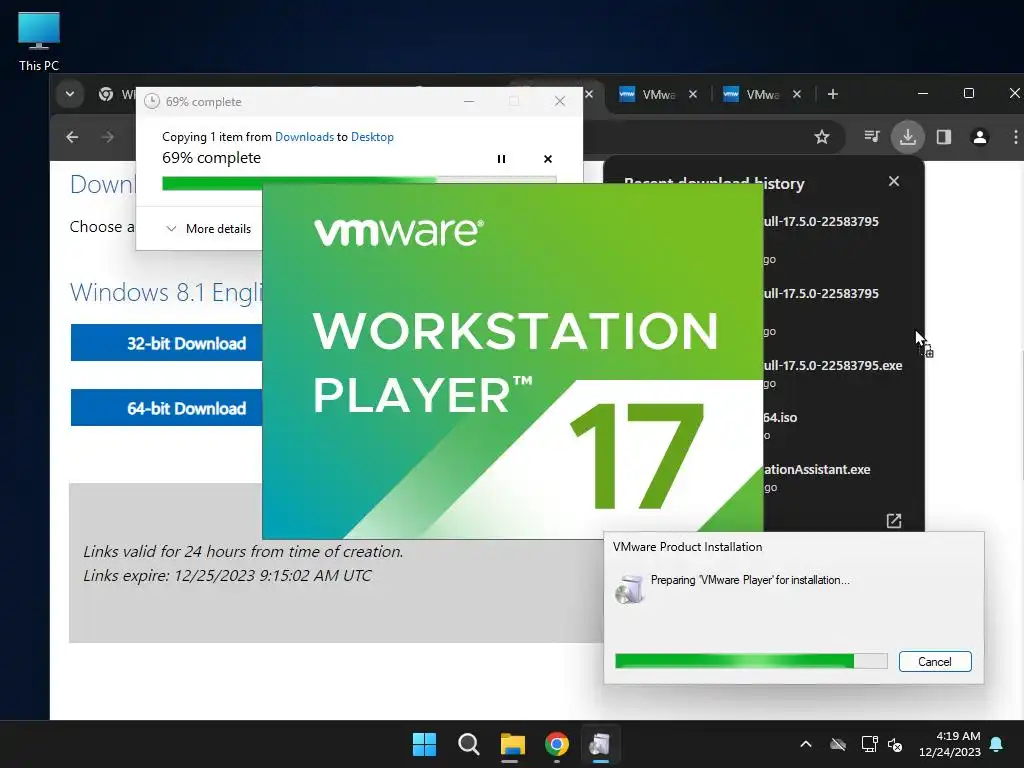Image resolution: width=1024 pixels, height=768 pixels.
Task: Click 32-bit Download button
Action: (167, 343)
